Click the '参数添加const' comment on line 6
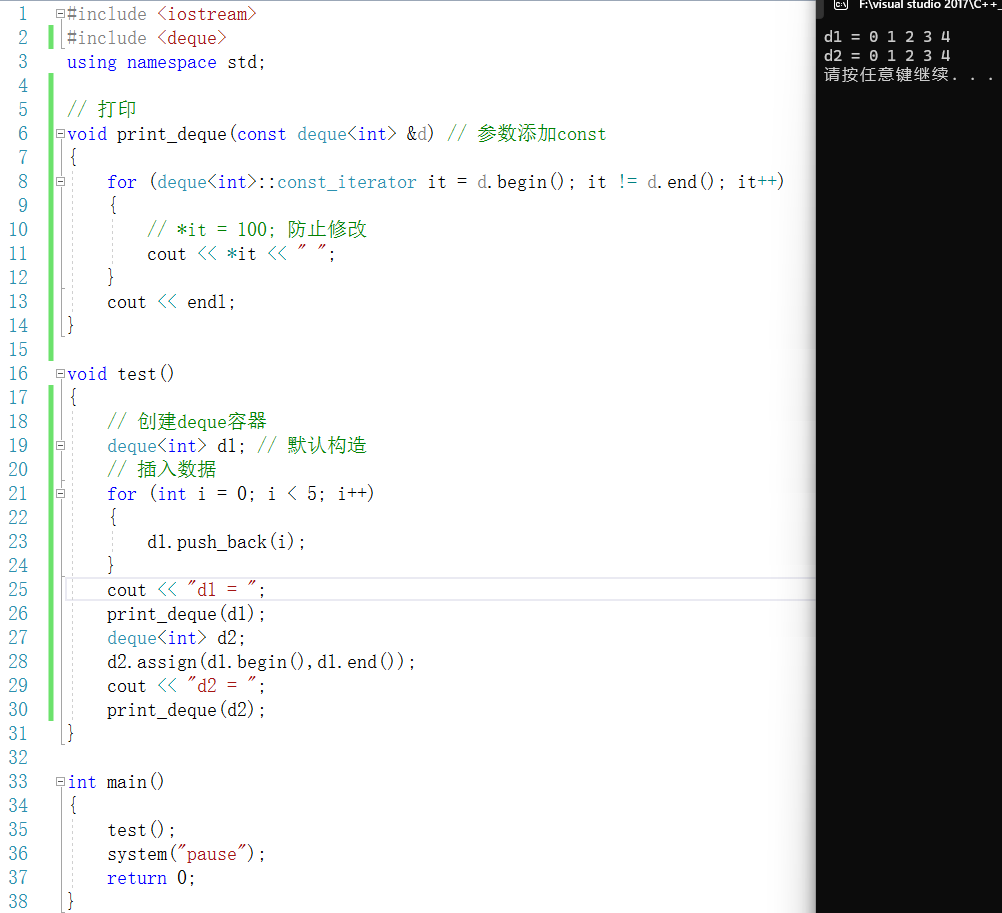 [x=541, y=134]
